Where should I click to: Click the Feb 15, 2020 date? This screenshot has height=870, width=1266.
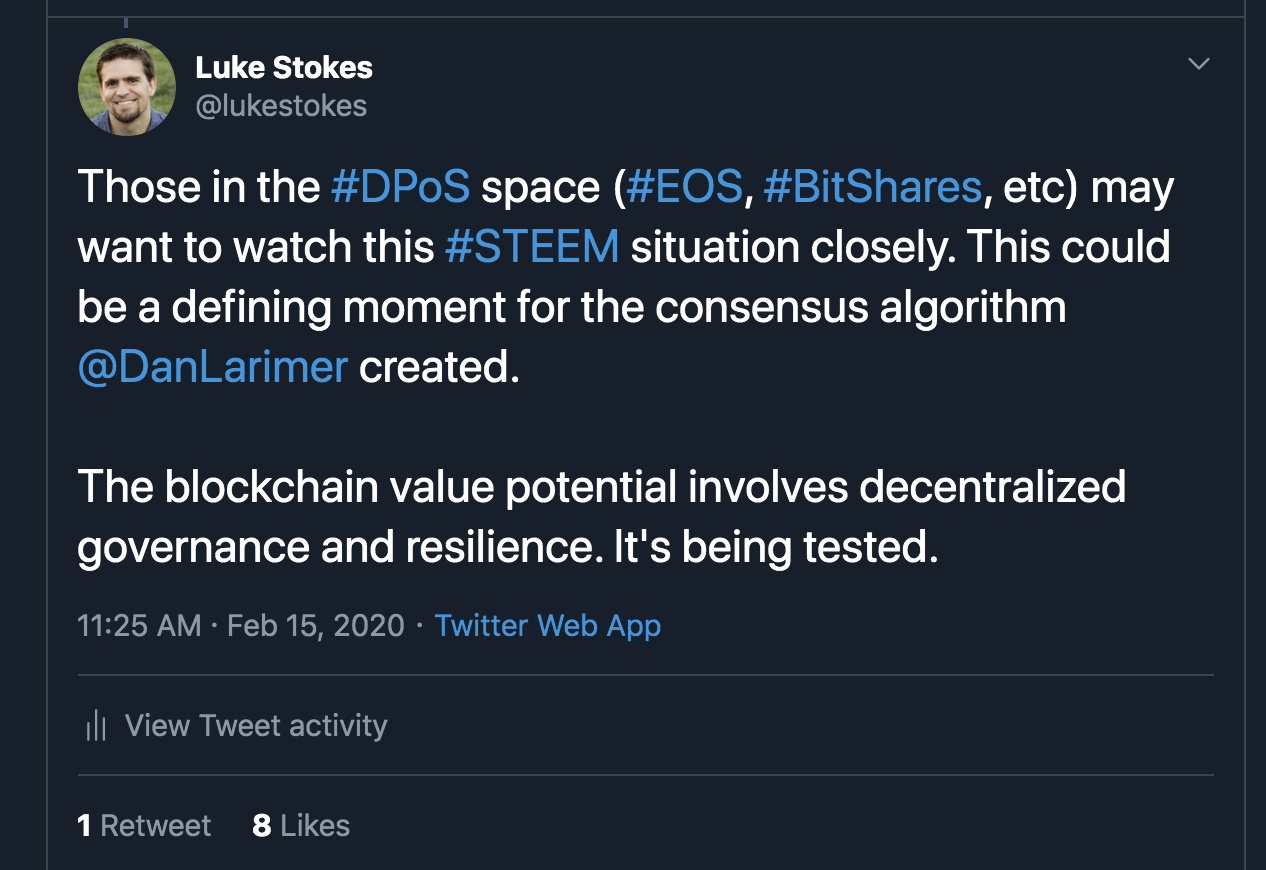pos(315,626)
